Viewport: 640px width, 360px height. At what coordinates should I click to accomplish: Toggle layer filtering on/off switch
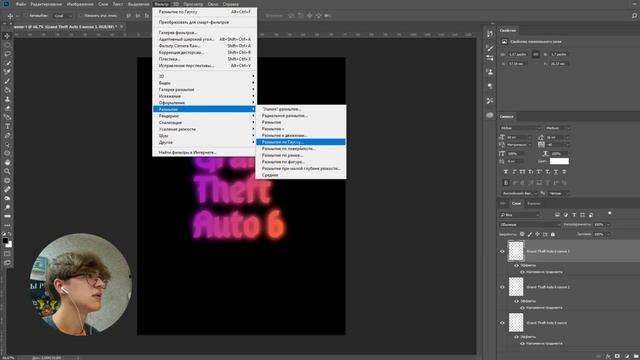pyautogui.click(x=609, y=214)
